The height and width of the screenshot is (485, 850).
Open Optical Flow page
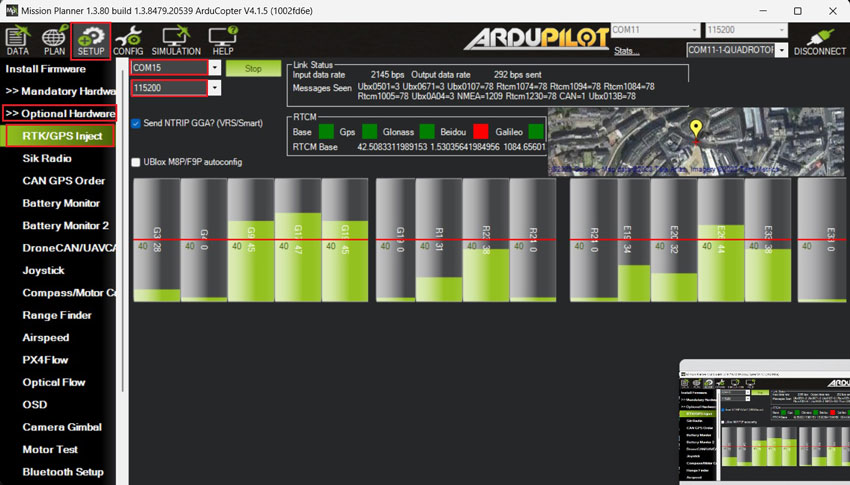click(54, 383)
